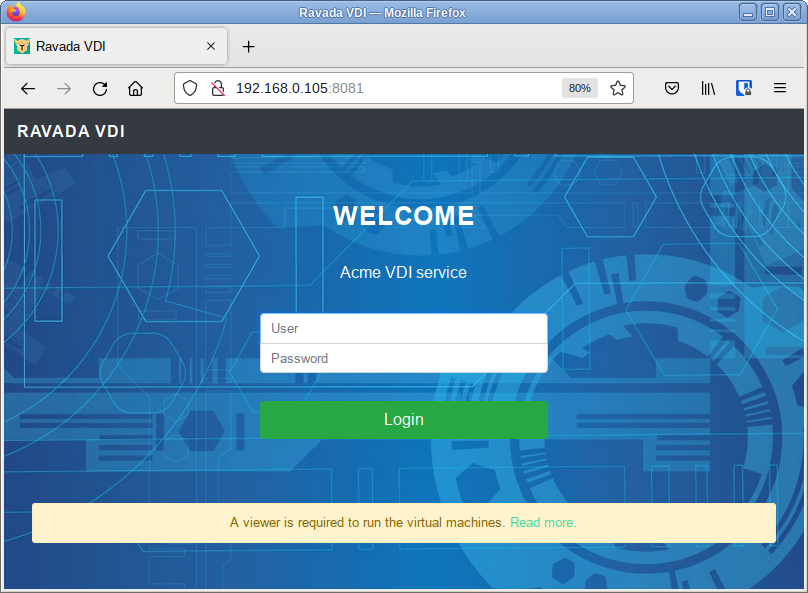Click the 'A viewer is required' notice text

point(367,522)
